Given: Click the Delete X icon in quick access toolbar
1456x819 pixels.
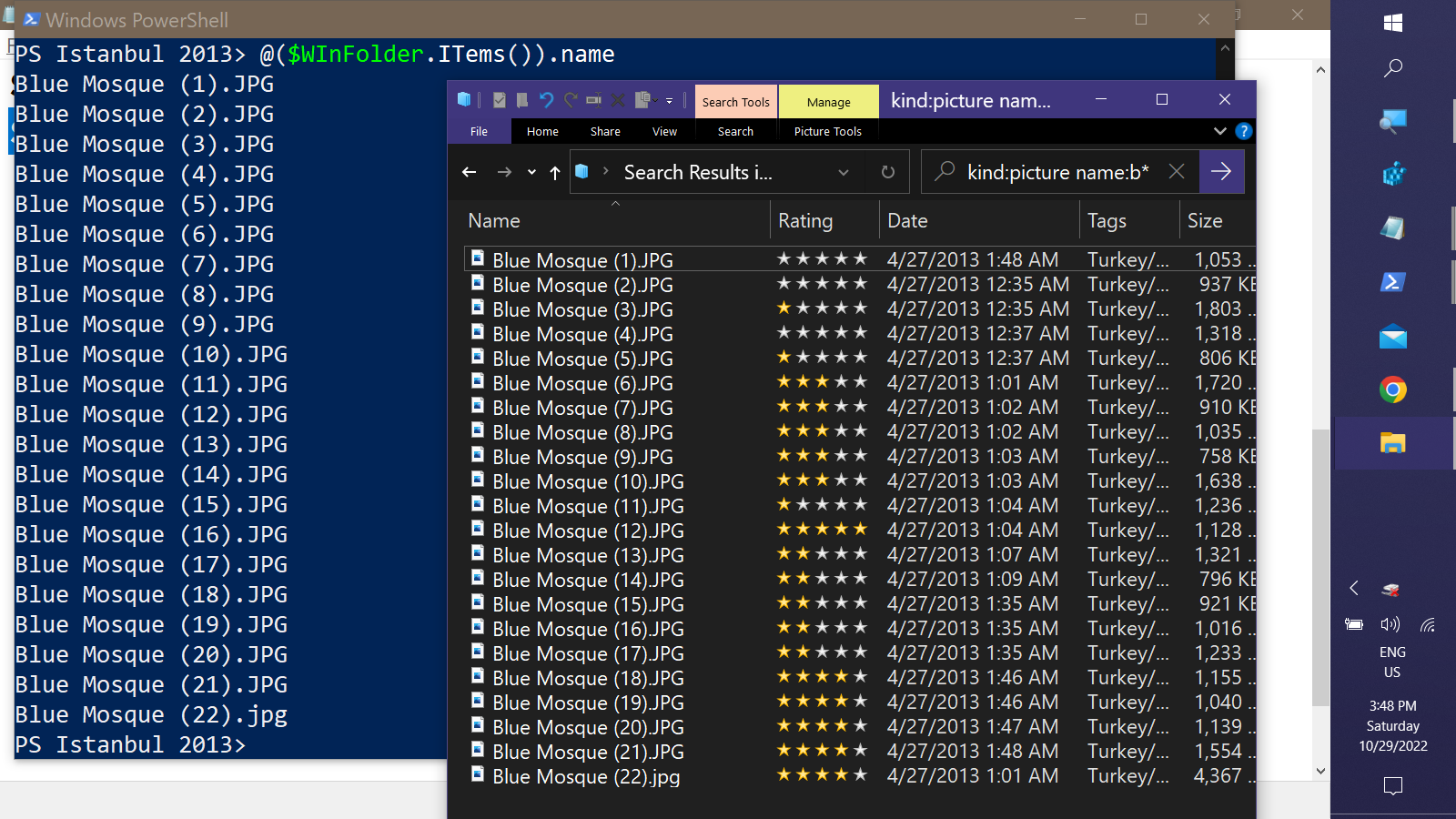Looking at the screenshot, I should tap(618, 100).
